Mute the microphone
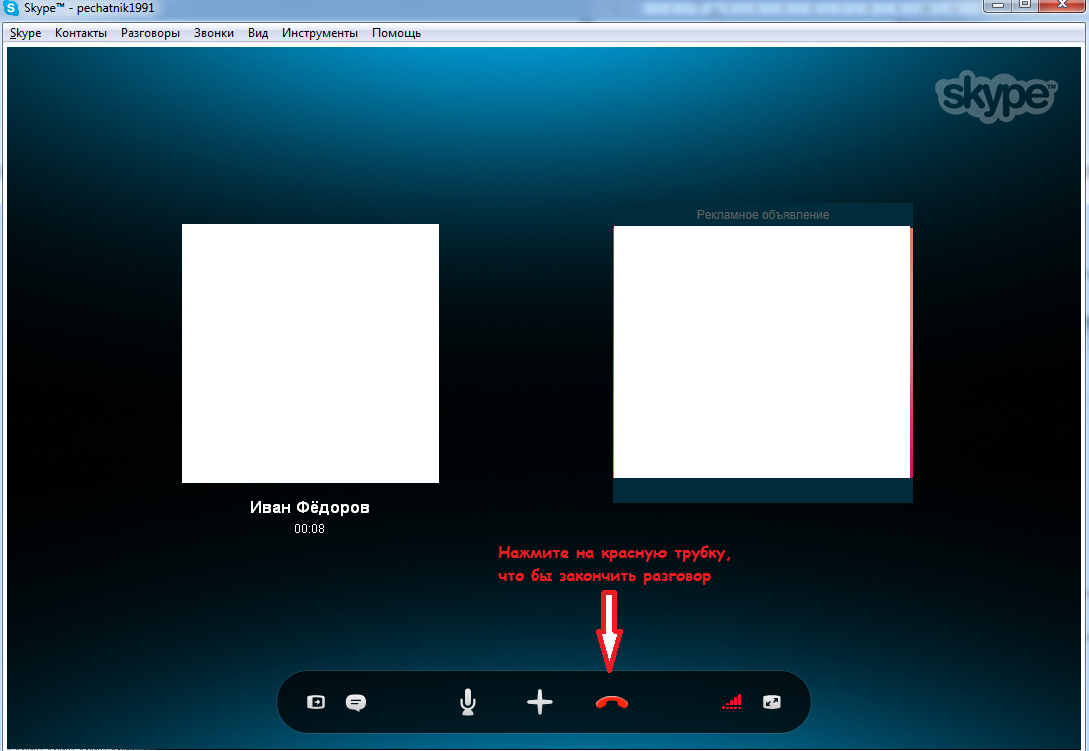The width and height of the screenshot is (1089, 751). [468, 702]
